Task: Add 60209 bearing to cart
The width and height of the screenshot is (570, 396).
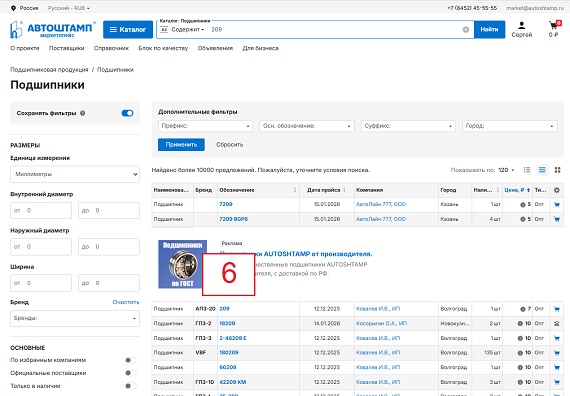Action: coord(557,367)
